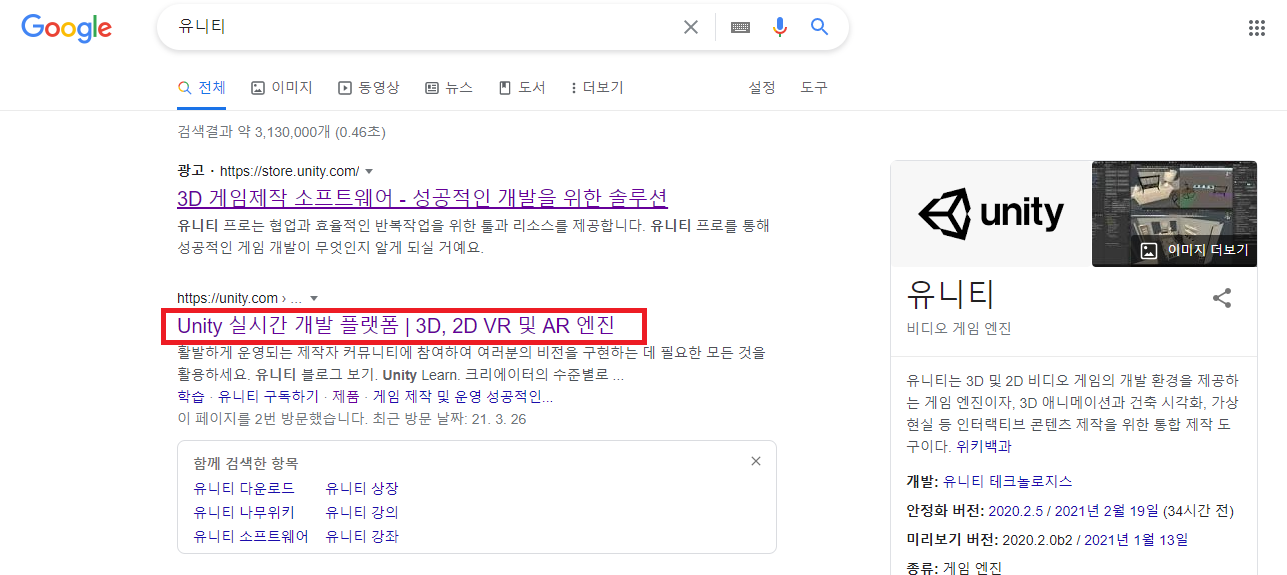This screenshot has width=1287, height=575.
Task: Close the 함께 검색한 항목 box
Action: point(756,461)
